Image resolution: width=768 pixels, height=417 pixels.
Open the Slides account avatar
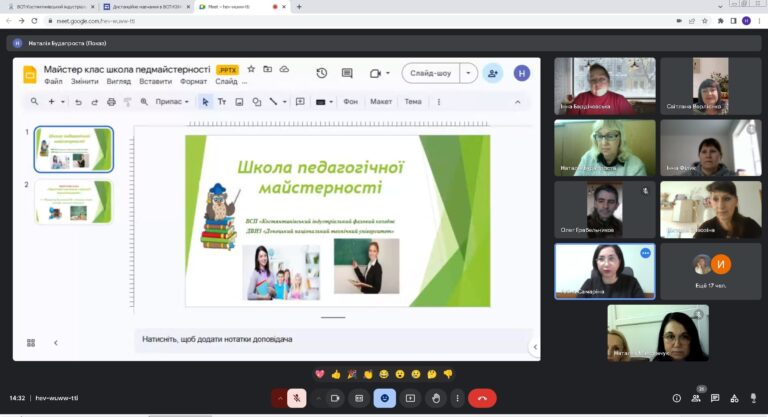coord(522,74)
